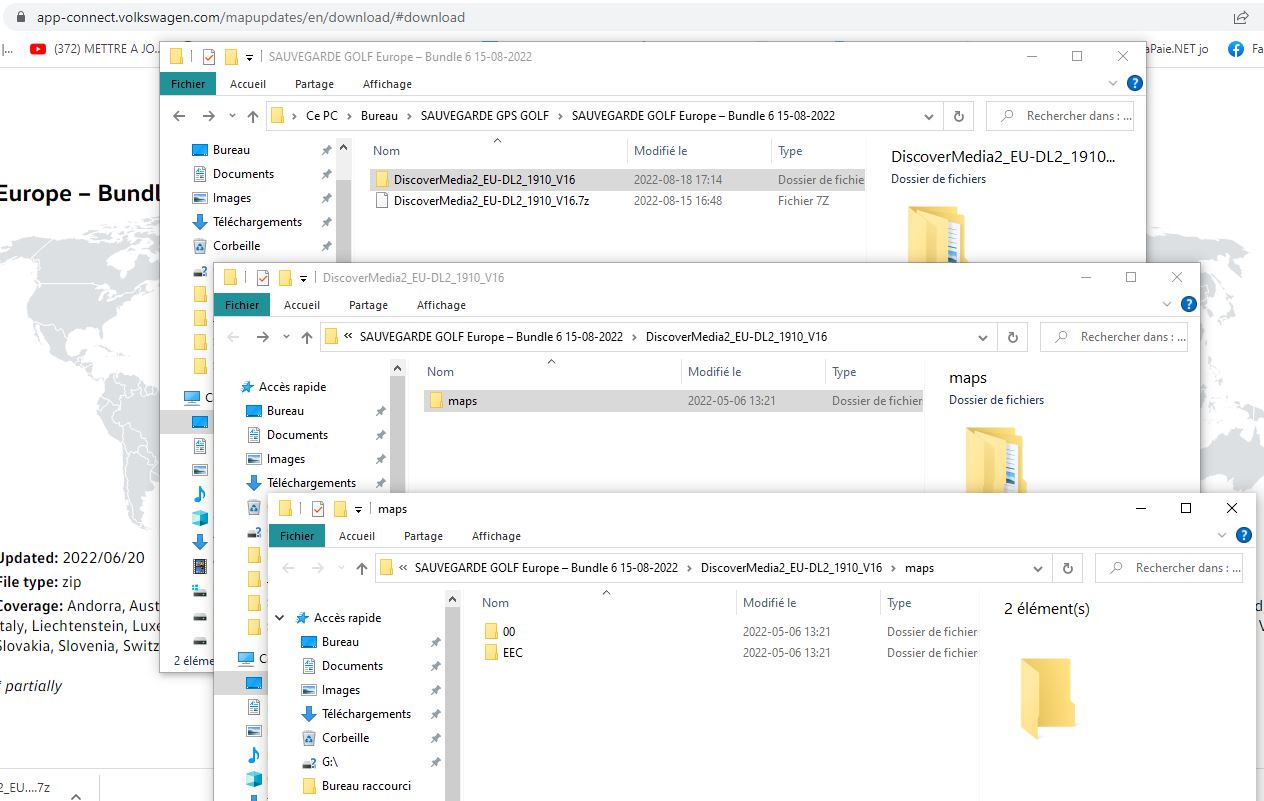Go up one level in SAUVEGARDE GOLF window
The width and height of the screenshot is (1264, 801).
tap(253, 116)
